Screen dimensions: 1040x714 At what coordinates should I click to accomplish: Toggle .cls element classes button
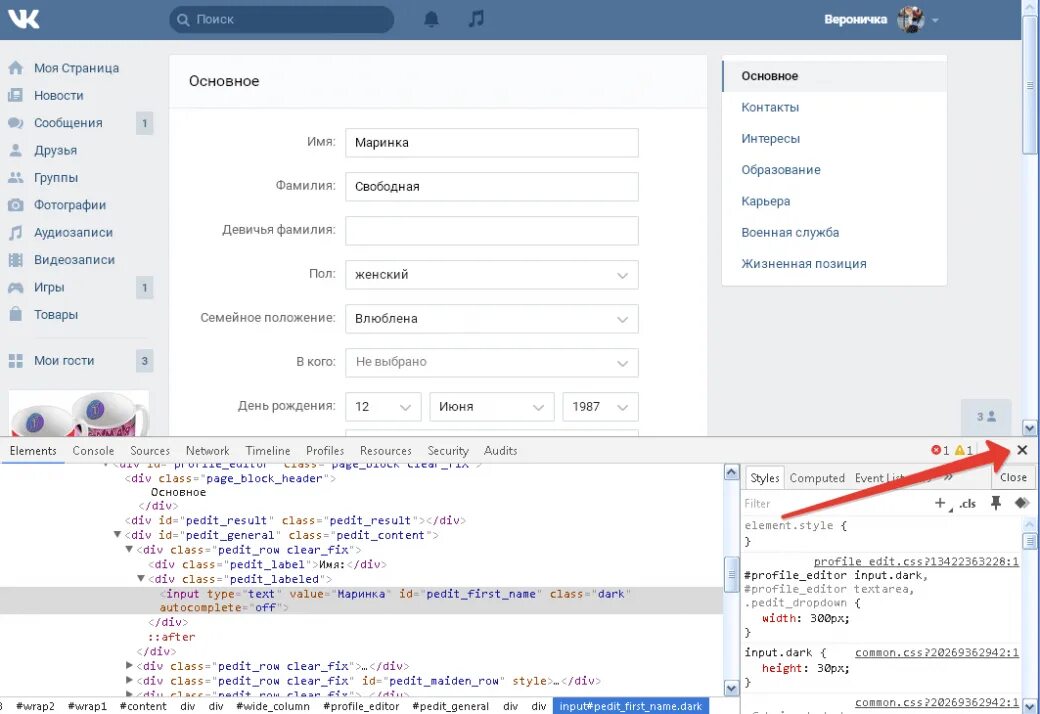pyautogui.click(x=968, y=504)
